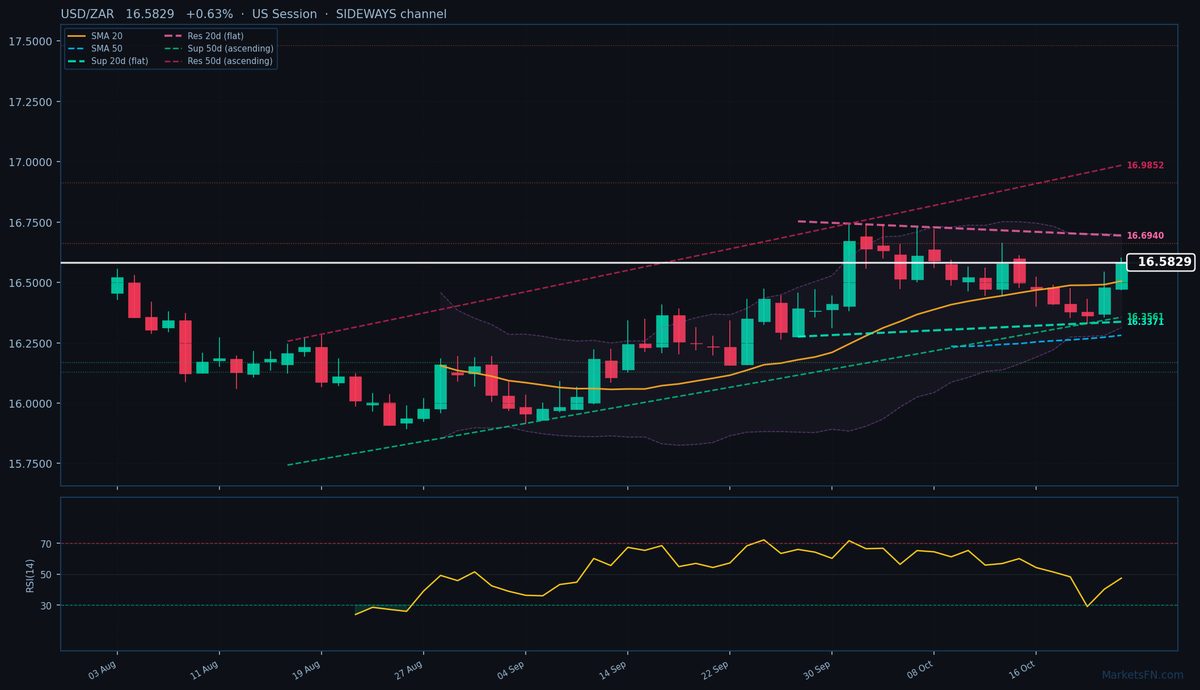1200x690 pixels.
Task: Click the '27 Aug' date label
Action: [x=409, y=669]
